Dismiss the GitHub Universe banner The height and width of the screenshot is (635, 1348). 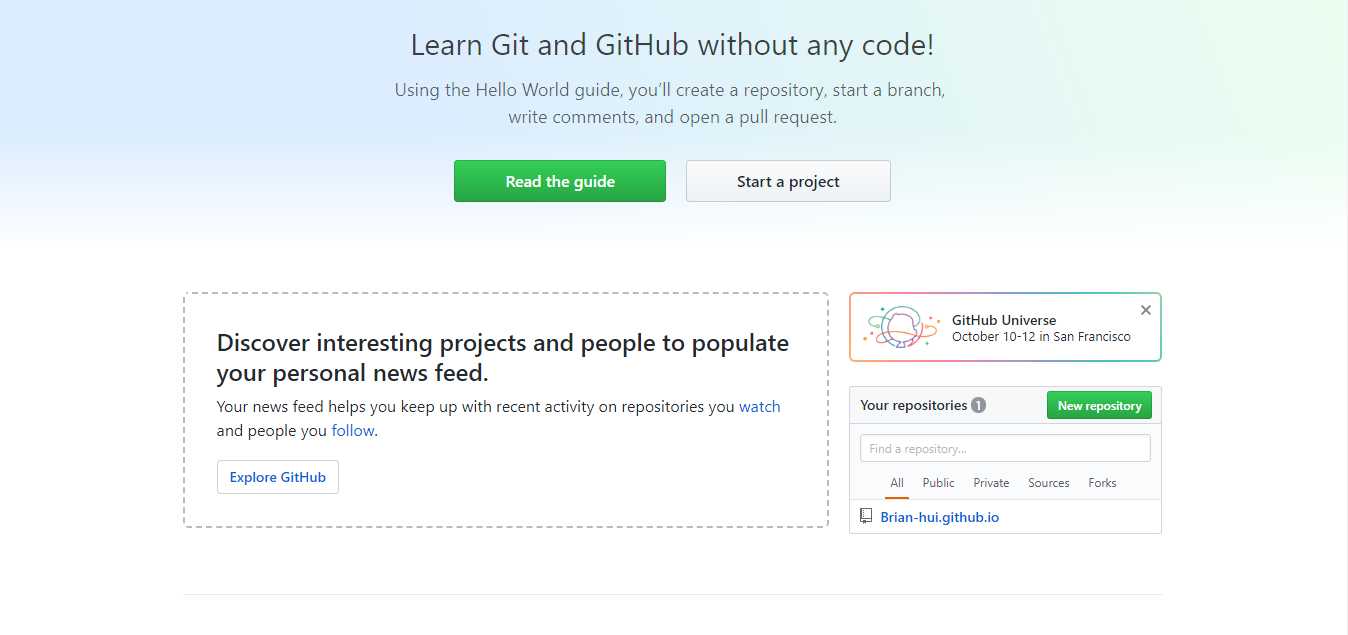click(x=1146, y=310)
